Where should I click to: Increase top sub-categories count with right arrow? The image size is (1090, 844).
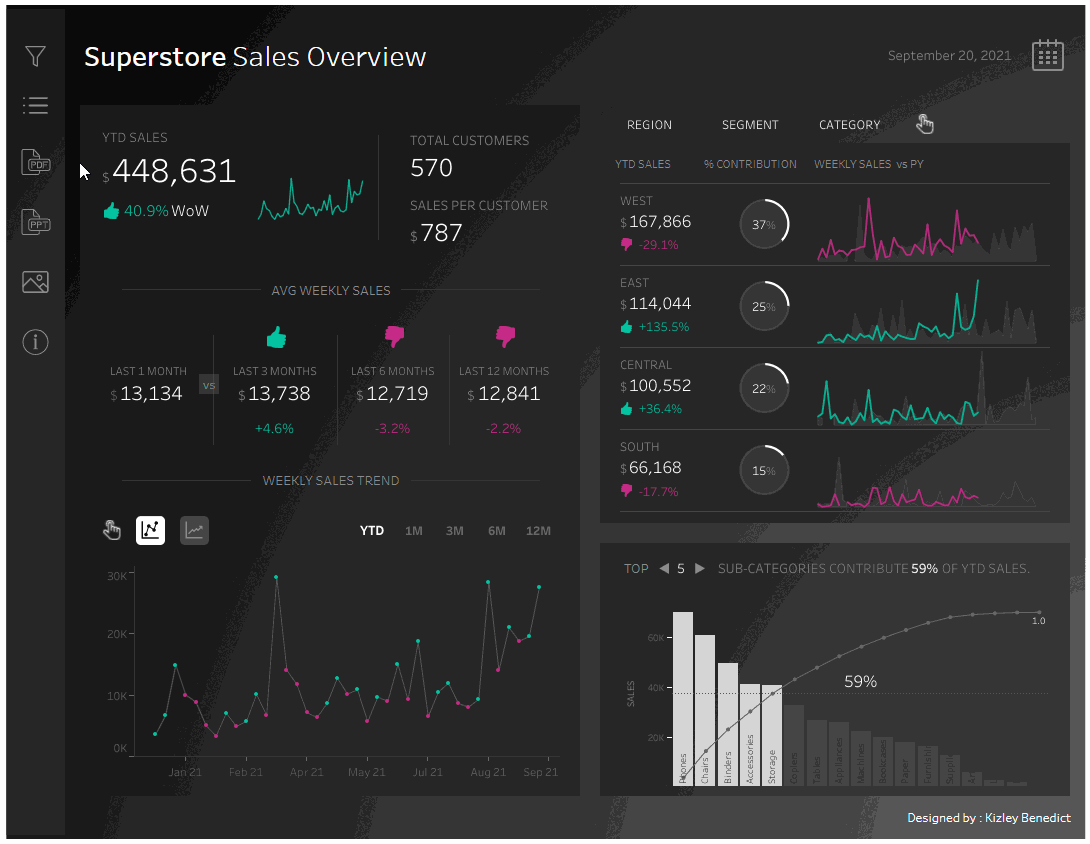(700, 568)
